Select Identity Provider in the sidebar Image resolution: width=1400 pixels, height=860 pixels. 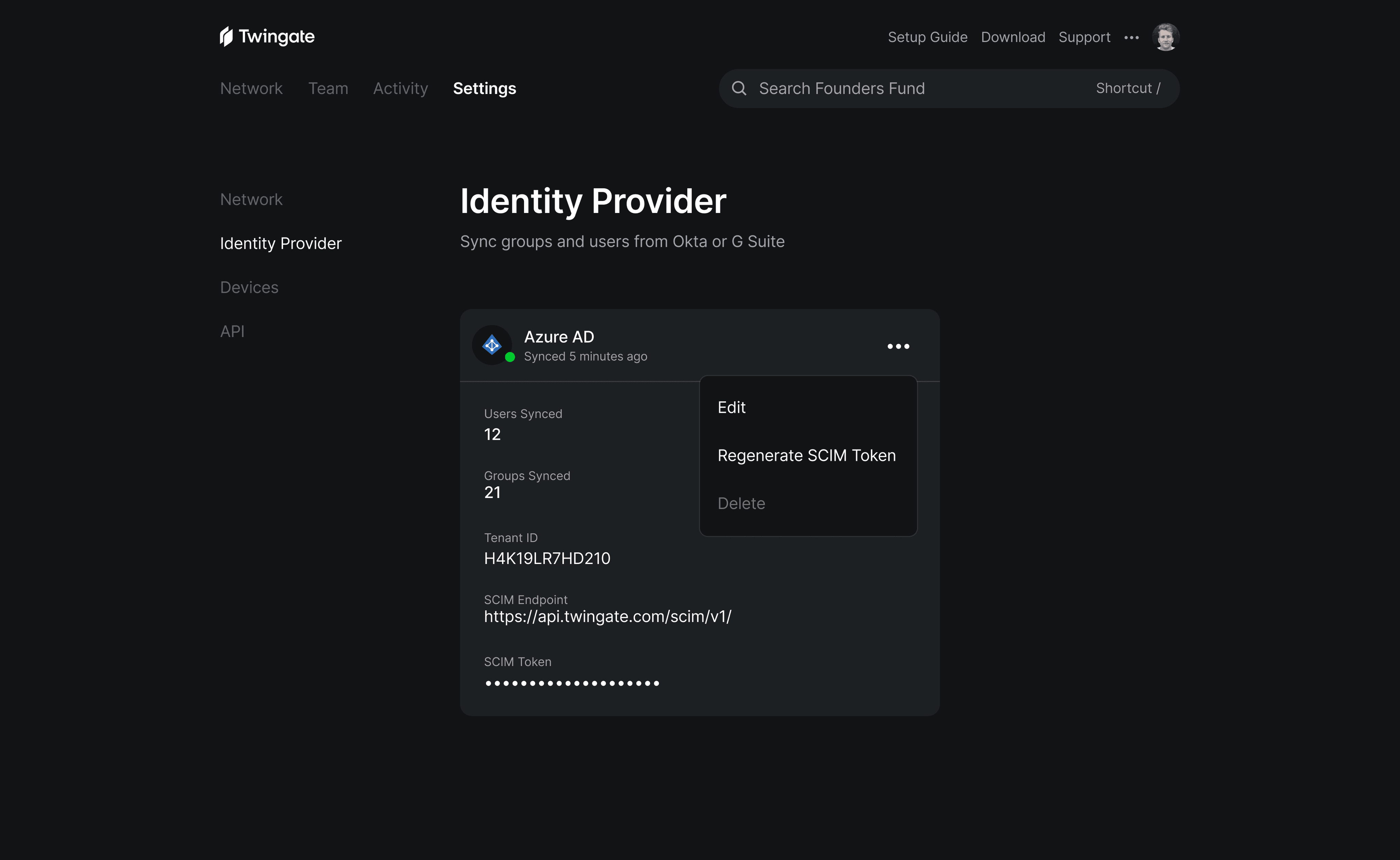tap(281, 243)
